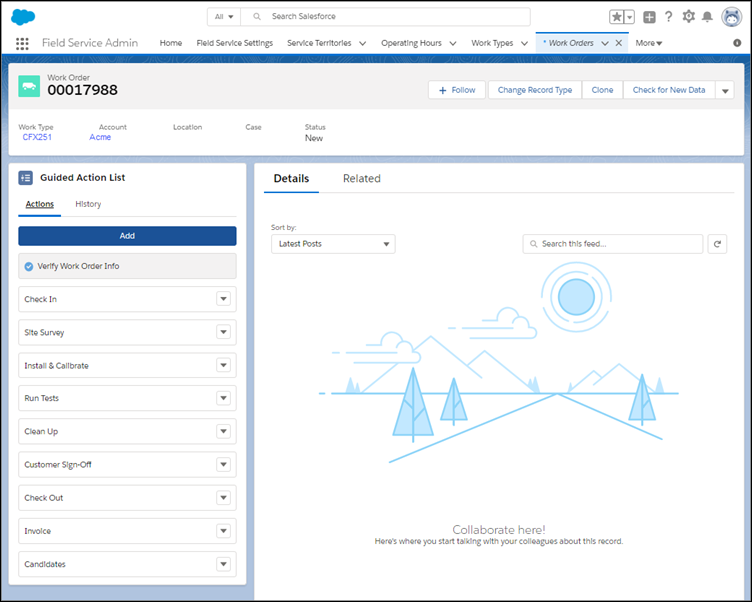This screenshot has width=752, height=602.
Task: Open the Site Survey action dropdown
Action: (223, 332)
